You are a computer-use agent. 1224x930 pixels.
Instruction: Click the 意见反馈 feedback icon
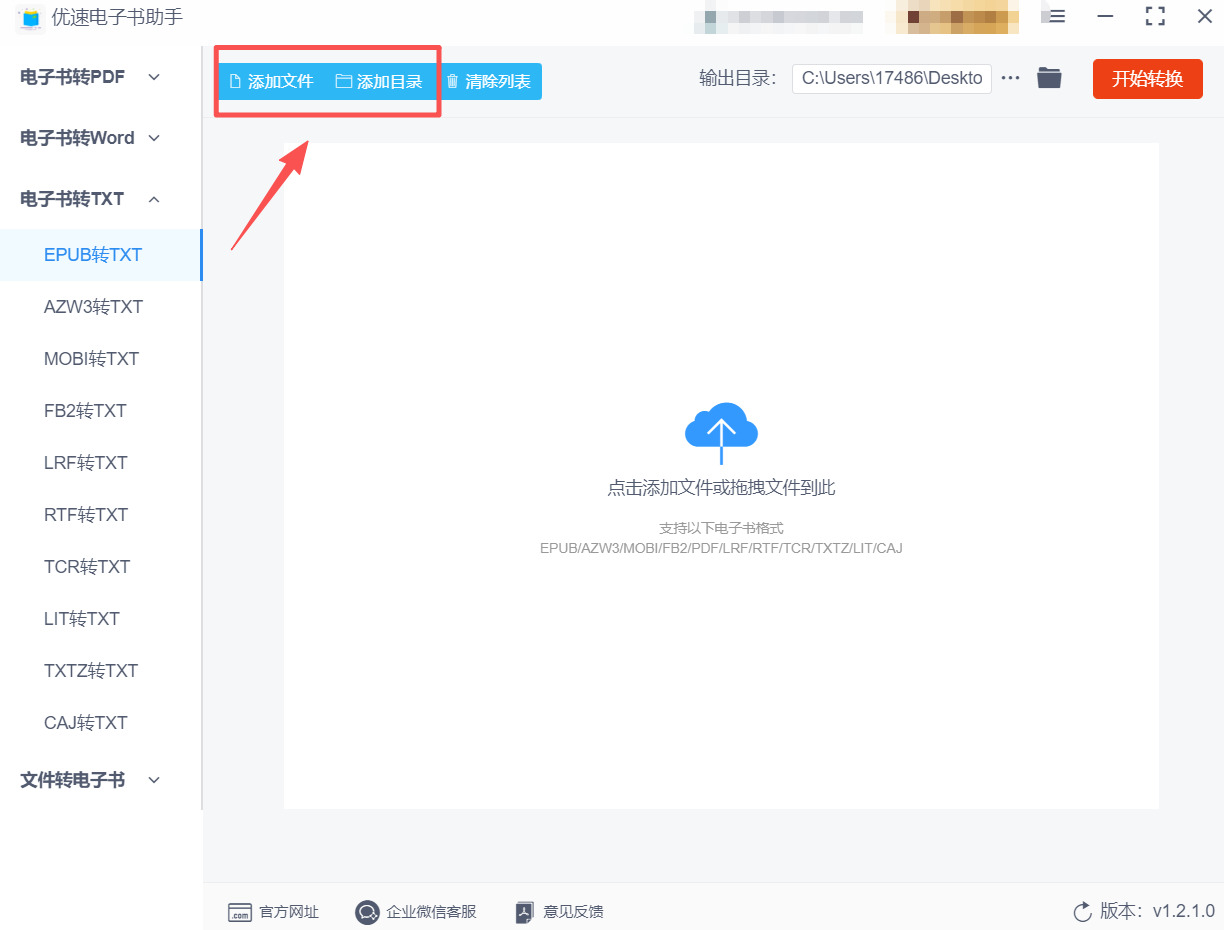523,912
